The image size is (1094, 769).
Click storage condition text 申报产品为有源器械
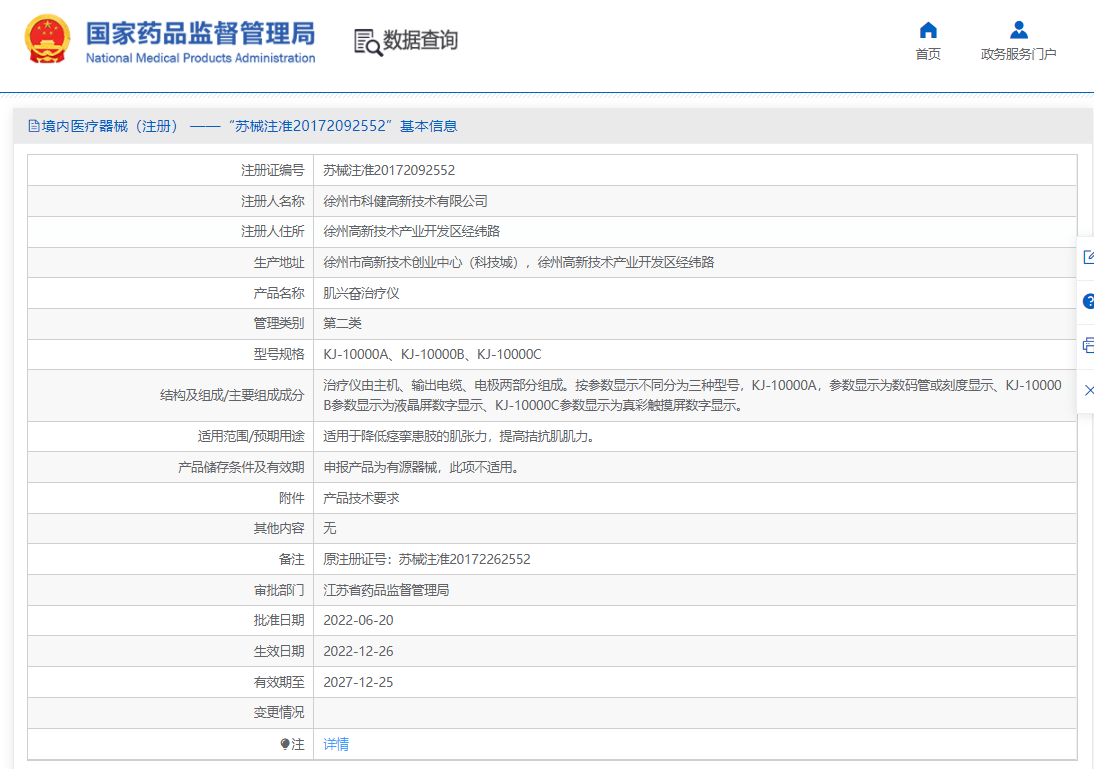coord(421,467)
